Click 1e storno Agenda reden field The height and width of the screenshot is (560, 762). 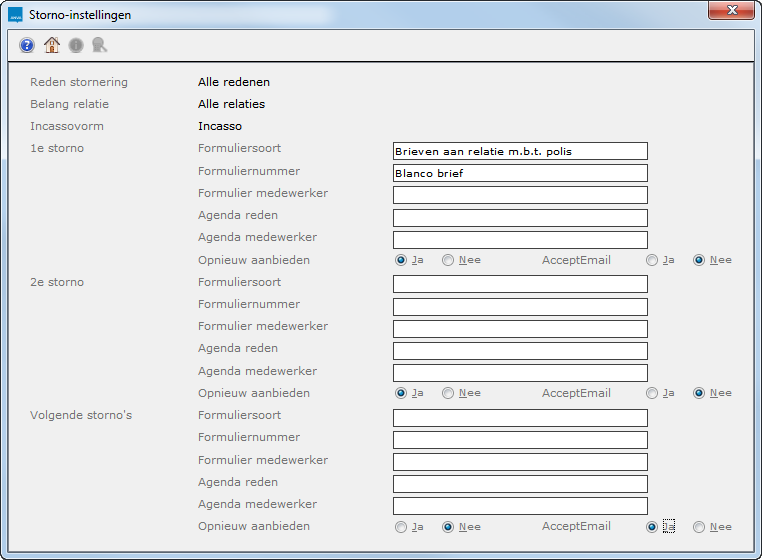tap(520, 218)
